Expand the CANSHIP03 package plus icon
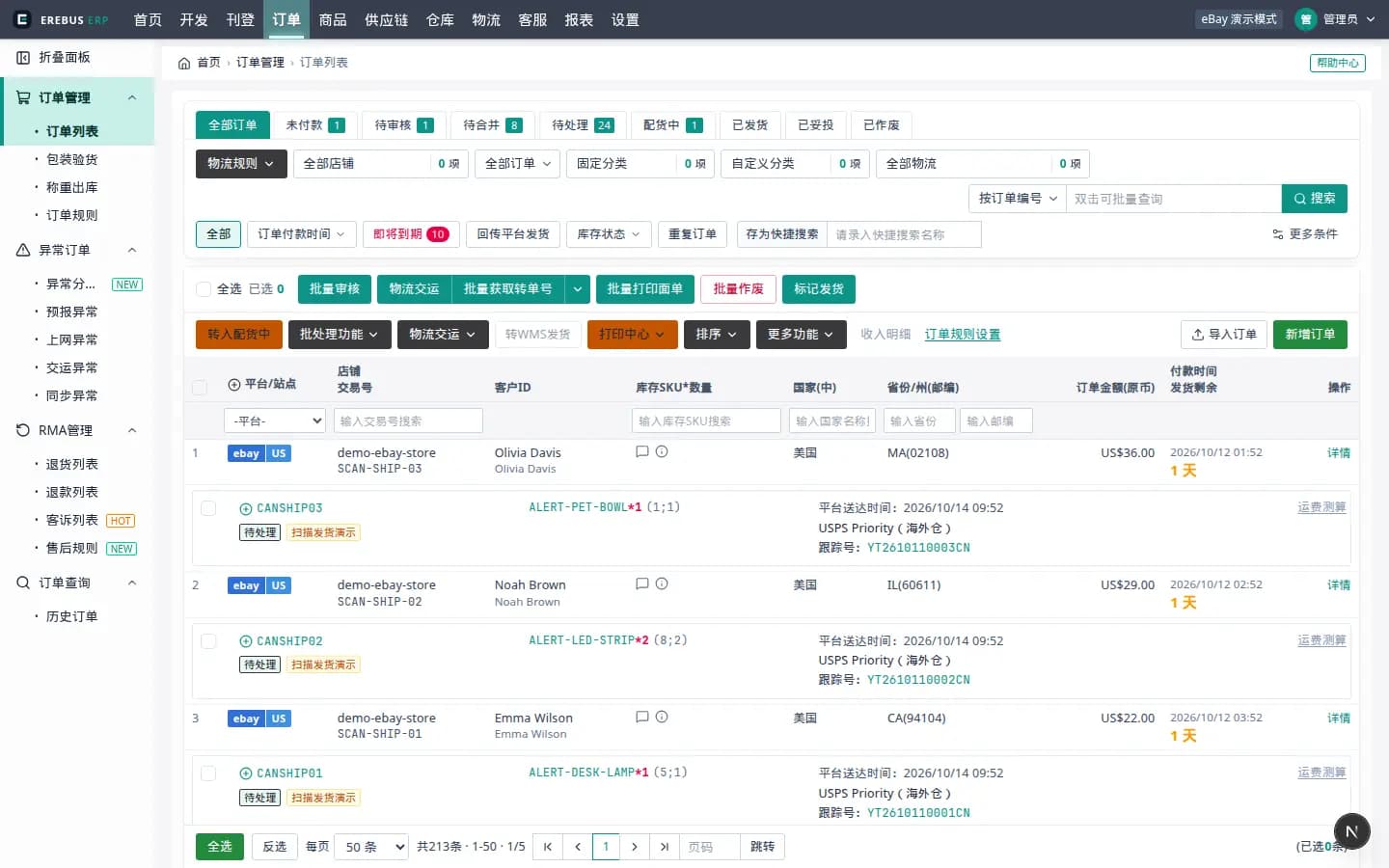Viewport: 1389px width, 868px height. (x=246, y=508)
